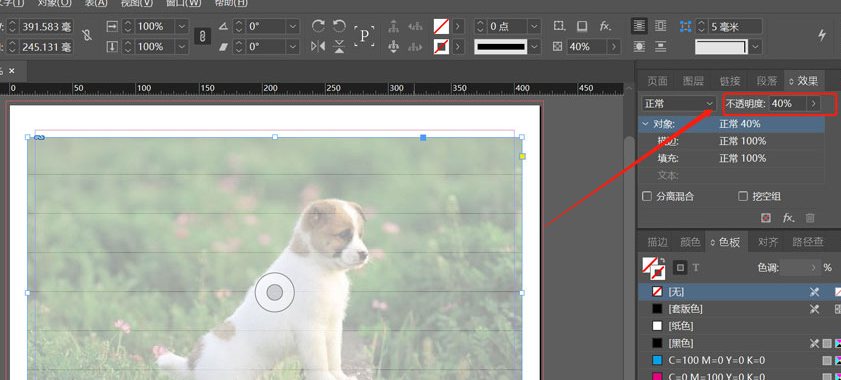The width and height of the screenshot is (841, 380).
Task: Open the fx effects menu in the Effects panel
Action: point(788,218)
